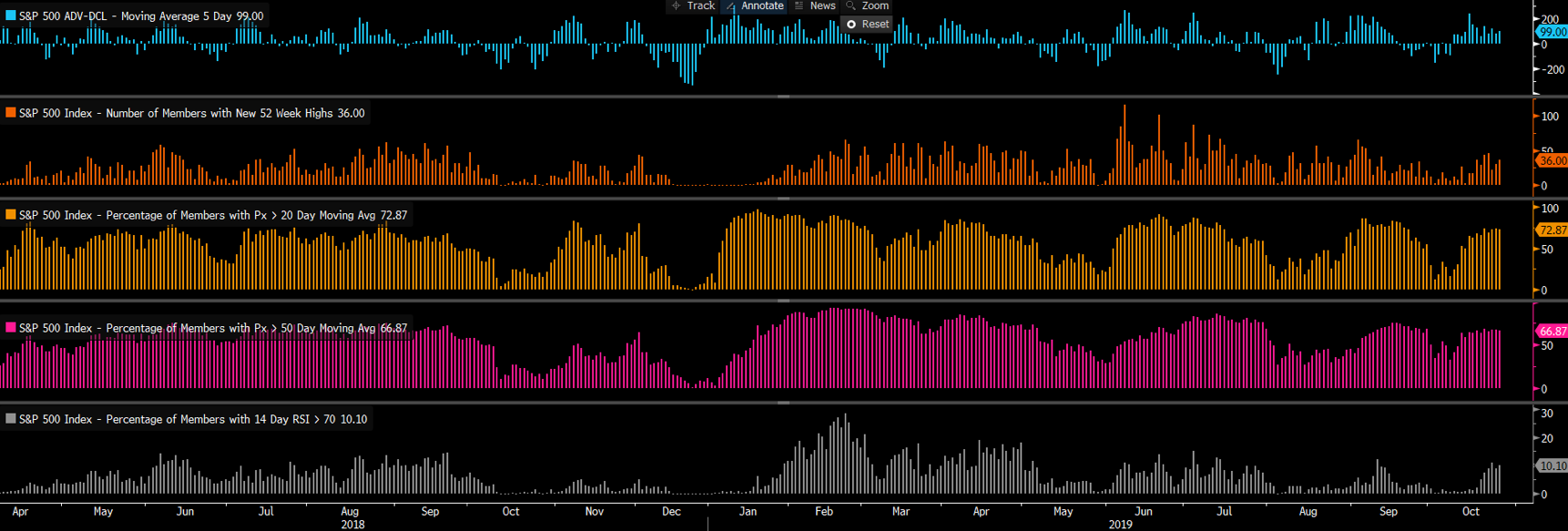Activate the Track crosshair tool
The width and height of the screenshot is (1568, 531).
coord(693,5)
